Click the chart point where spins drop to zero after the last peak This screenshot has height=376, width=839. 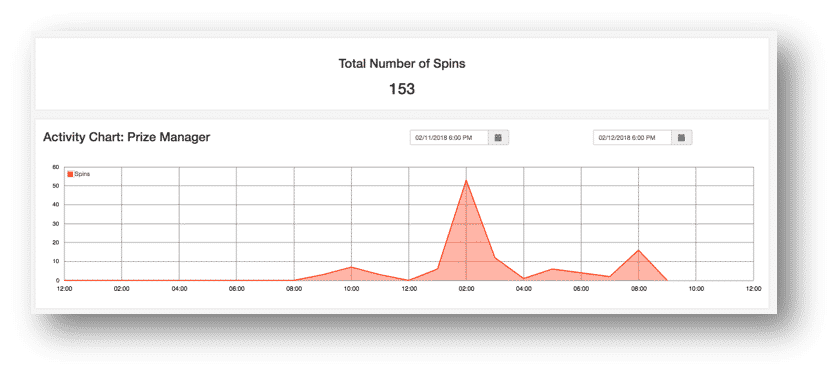[667, 280]
